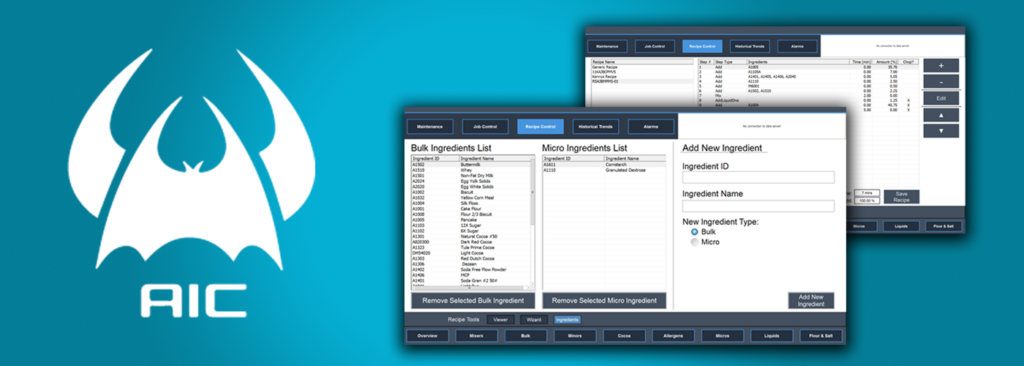Open Job Control tab in the back window
The image size is (1024, 366).
655,46
